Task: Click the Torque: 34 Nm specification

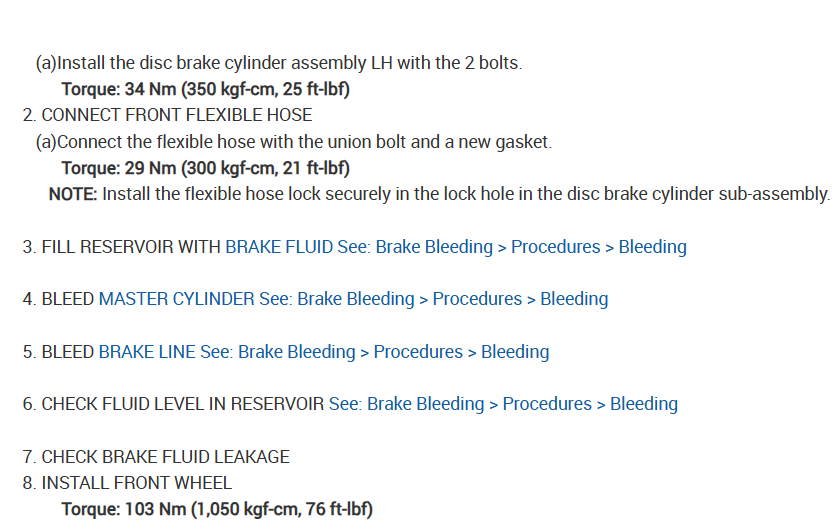Action: (205, 89)
